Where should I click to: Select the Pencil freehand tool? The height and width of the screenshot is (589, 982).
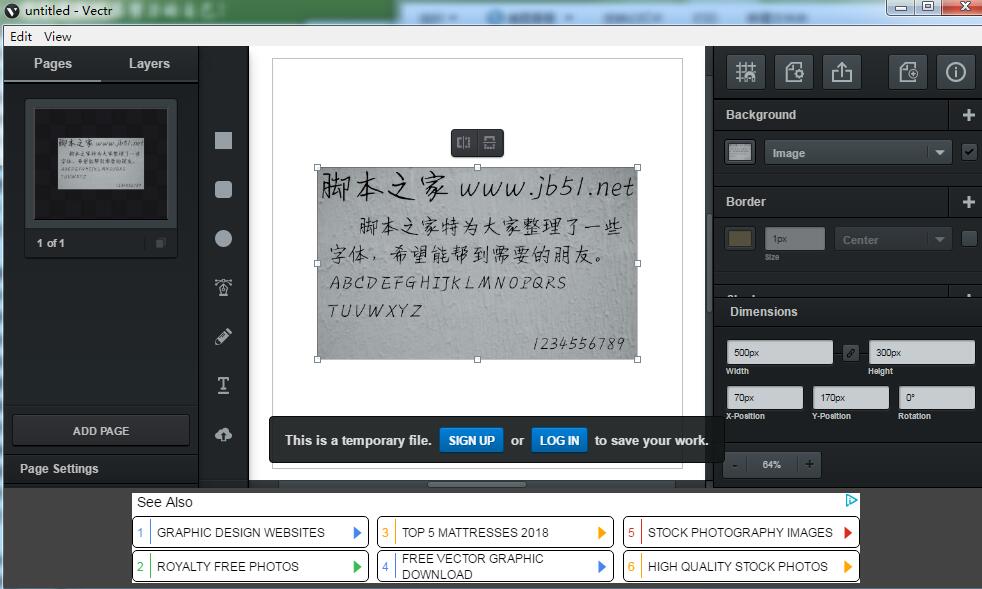(223, 337)
